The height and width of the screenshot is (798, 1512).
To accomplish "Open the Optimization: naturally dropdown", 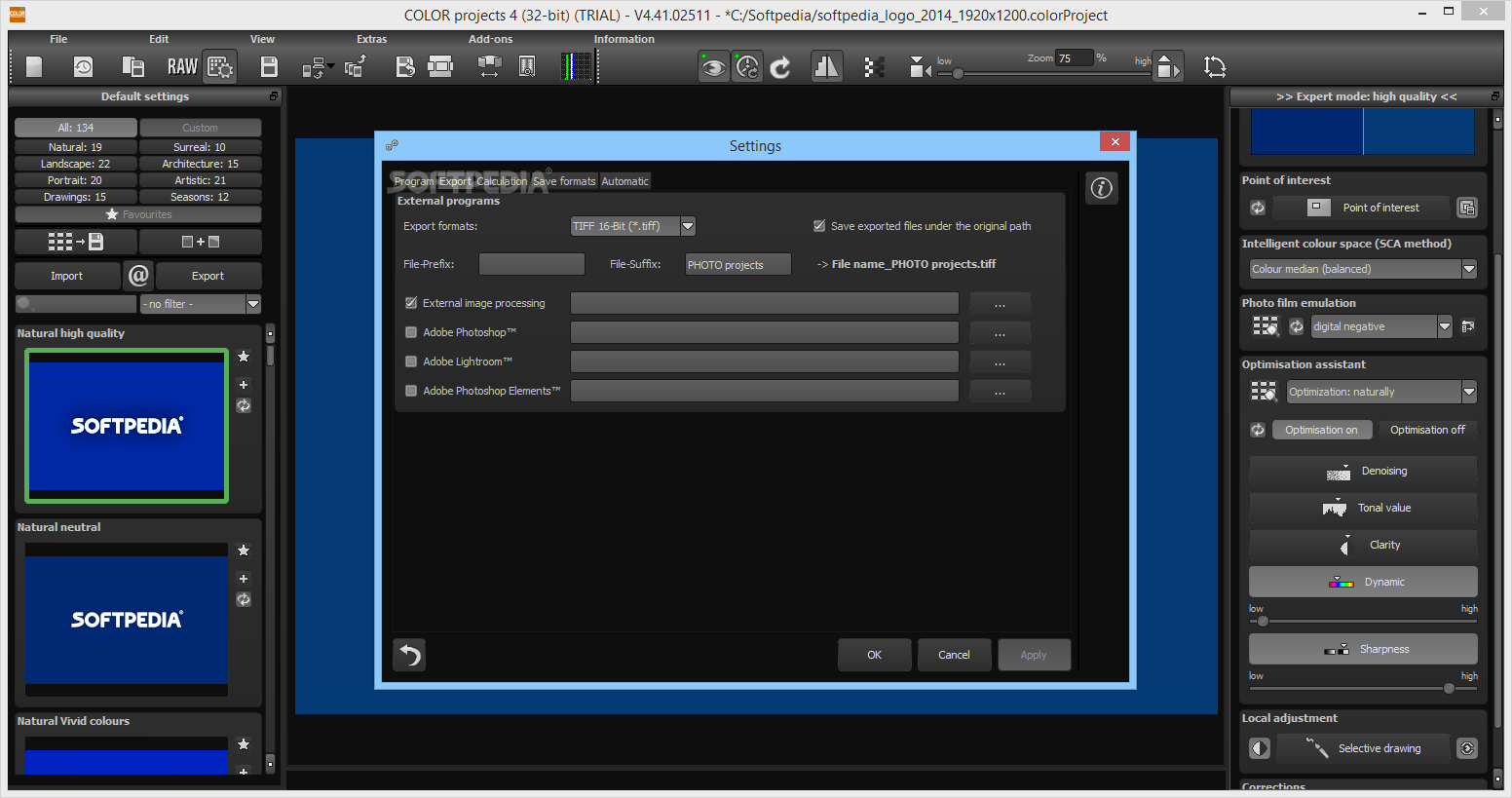I will click(x=1381, y=392).
